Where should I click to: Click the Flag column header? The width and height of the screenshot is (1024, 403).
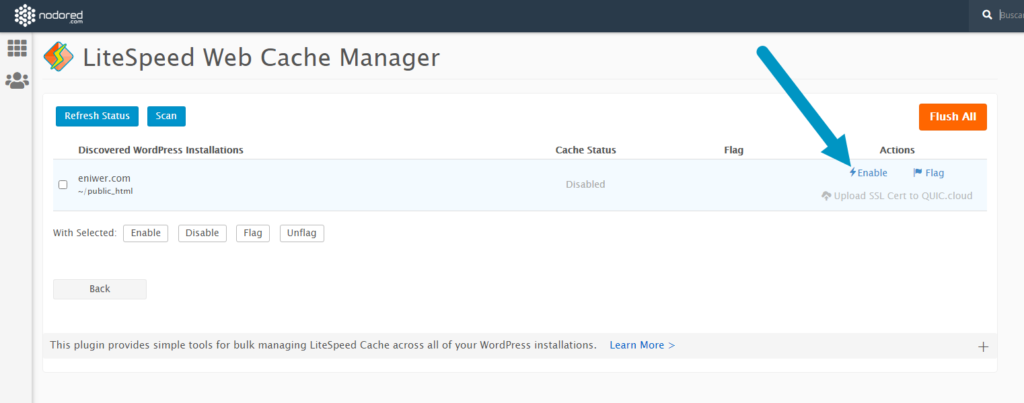pos(734,150)
